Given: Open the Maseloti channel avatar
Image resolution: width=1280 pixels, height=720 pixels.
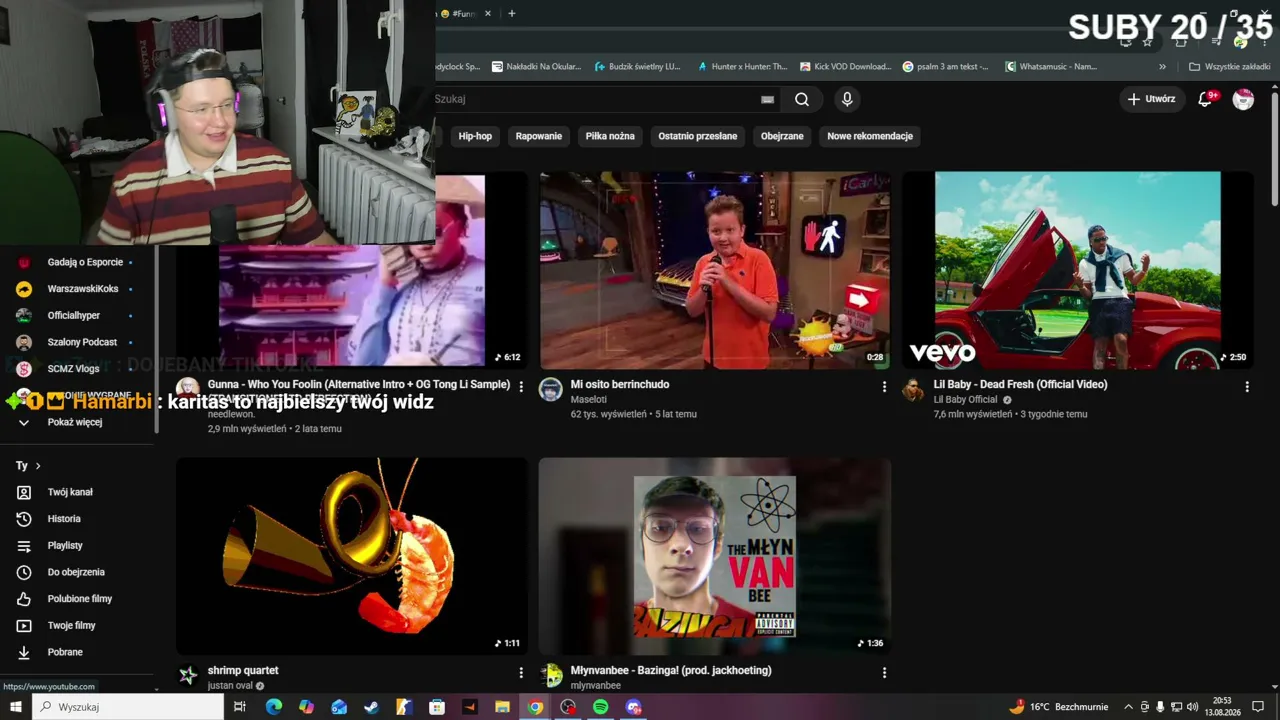Looking at the screenshot, I should (x=551, y=390).
